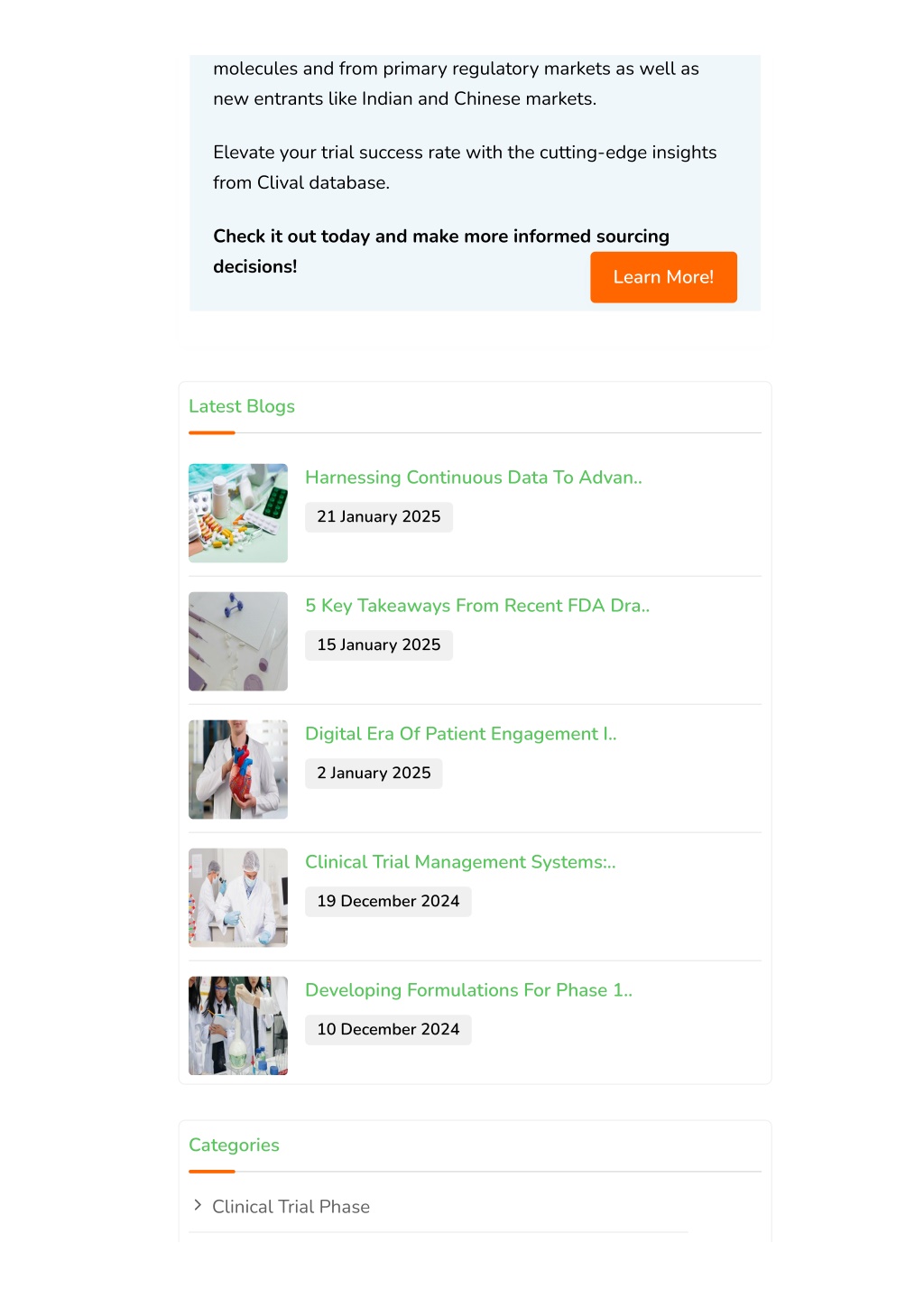Open Harnessing Continuous Data To Advan.. blog
924x1308 pixels.
tap(474, 478)
